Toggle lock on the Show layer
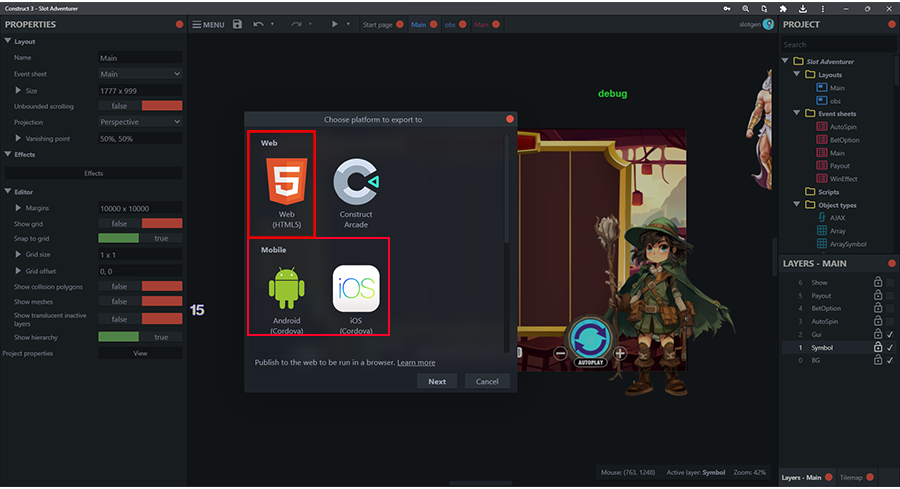 (878, 282)
